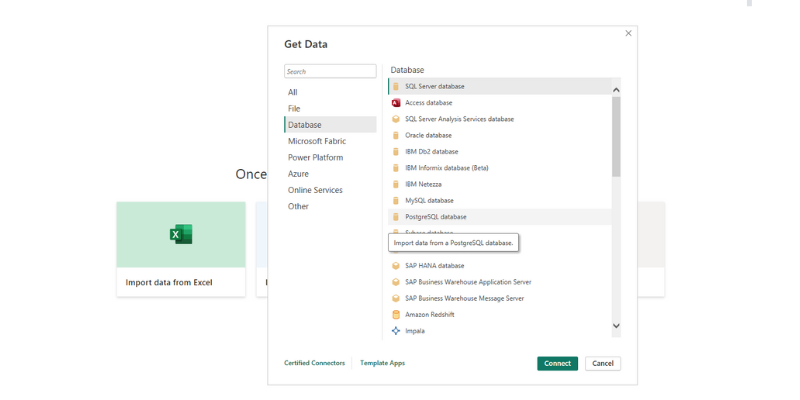Click the Excel icon on import card
This screenshot has height=400, width=800.
(181, 234)
